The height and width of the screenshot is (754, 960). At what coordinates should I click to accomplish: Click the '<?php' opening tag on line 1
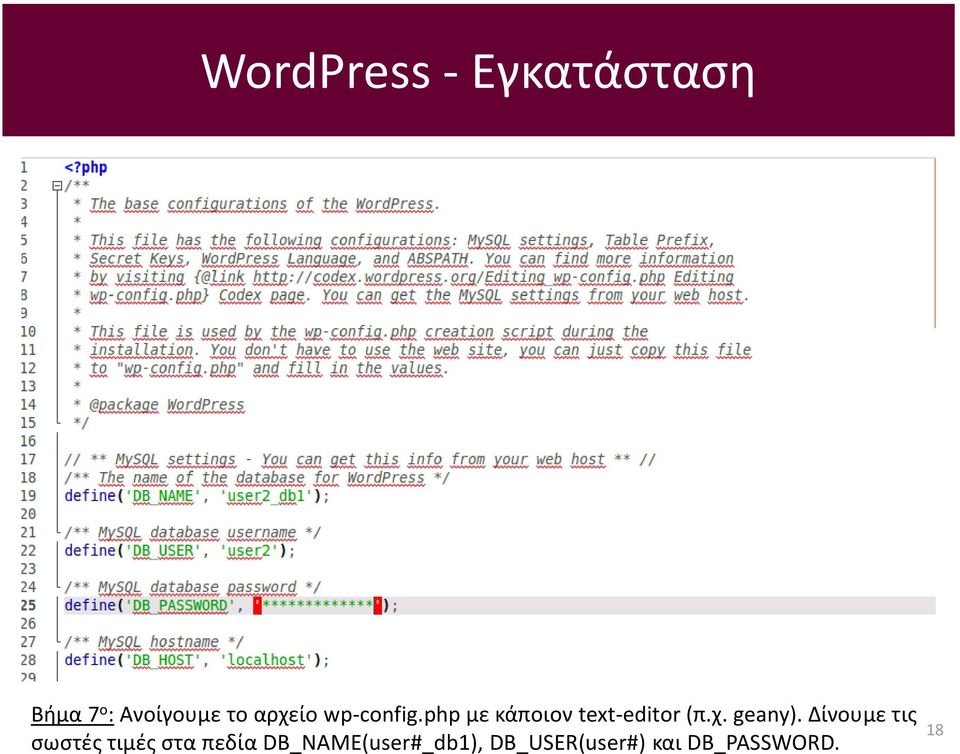[86, 167]
